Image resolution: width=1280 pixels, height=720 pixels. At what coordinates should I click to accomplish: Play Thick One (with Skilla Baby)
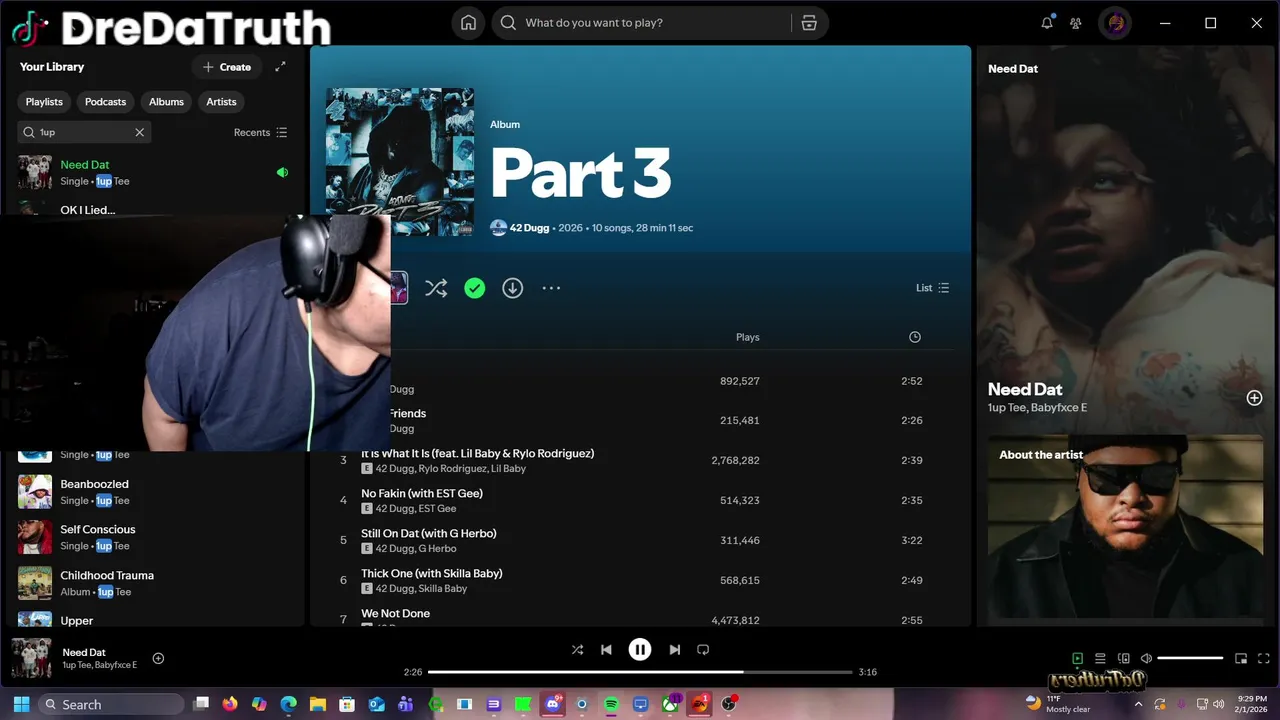pyautogui.click(x=431, y=573)
